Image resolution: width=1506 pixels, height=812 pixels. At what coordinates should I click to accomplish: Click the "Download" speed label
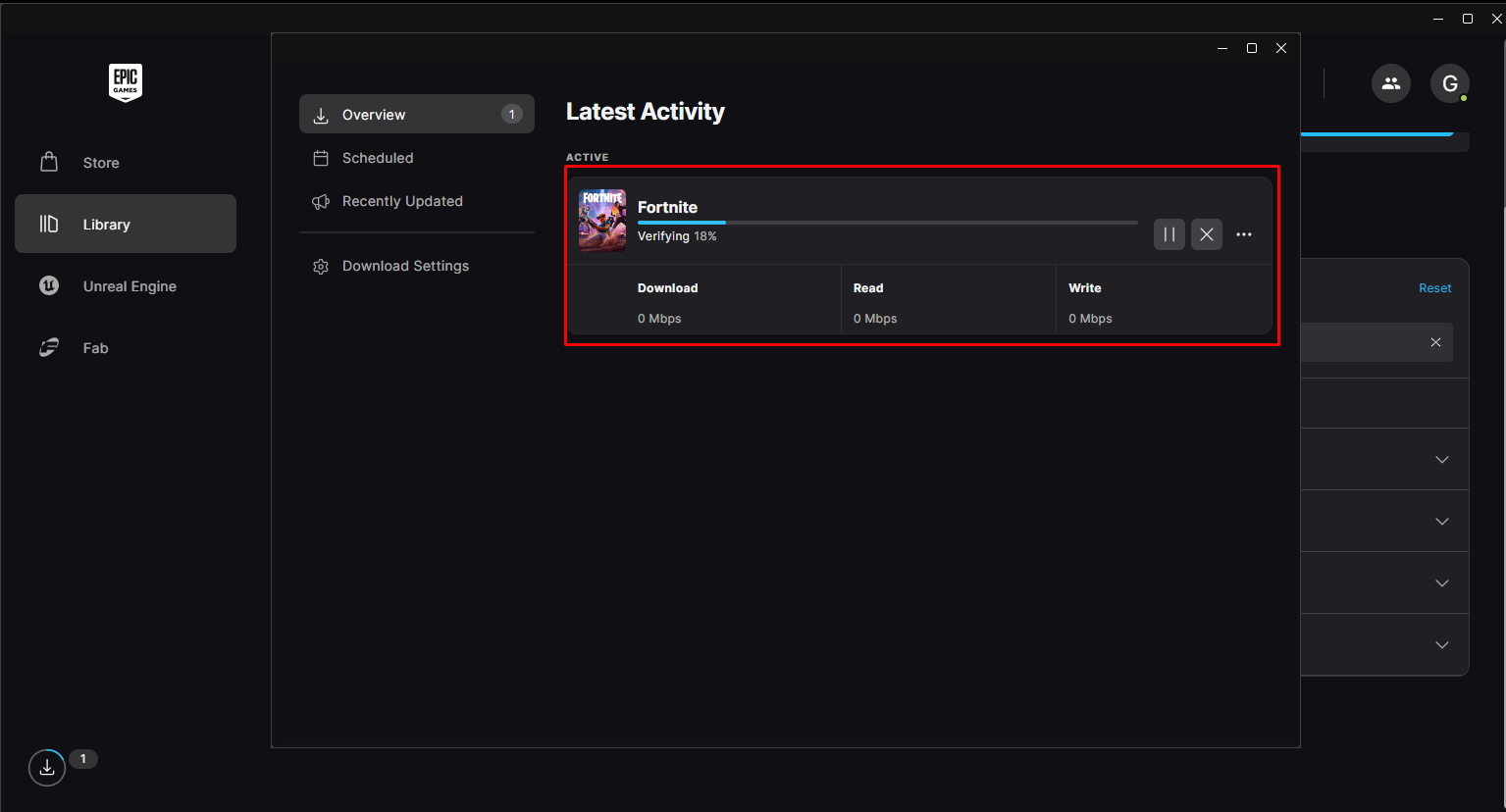tap(667, 288)
